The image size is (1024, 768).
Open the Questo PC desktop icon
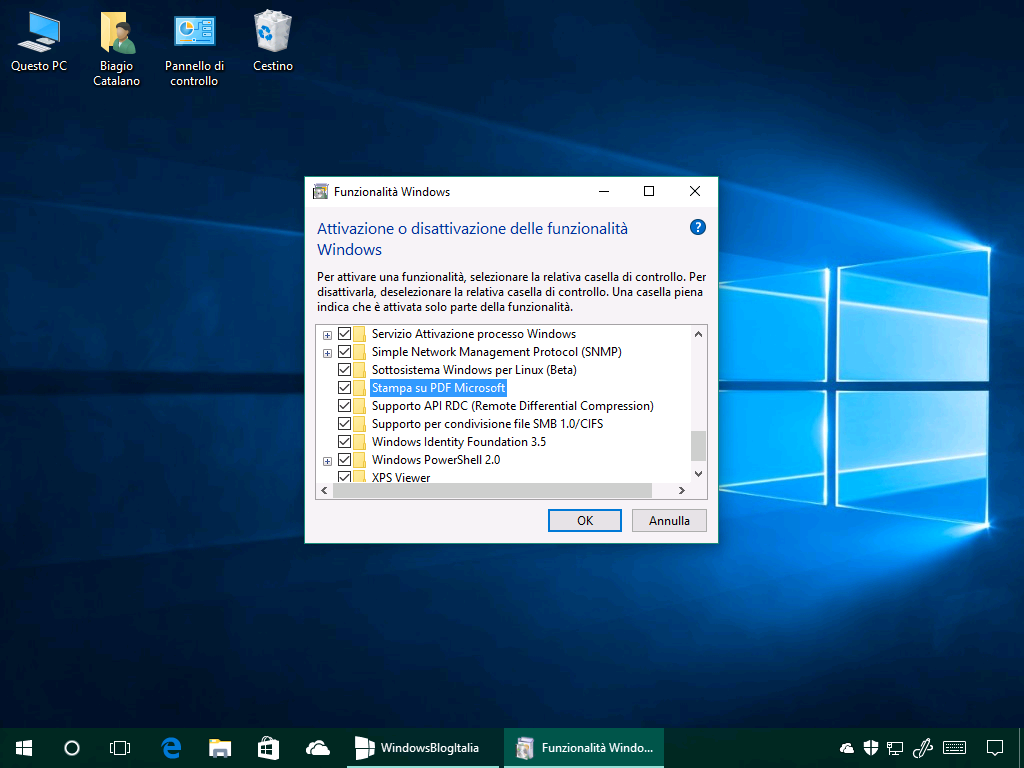[x=39, y=41]
